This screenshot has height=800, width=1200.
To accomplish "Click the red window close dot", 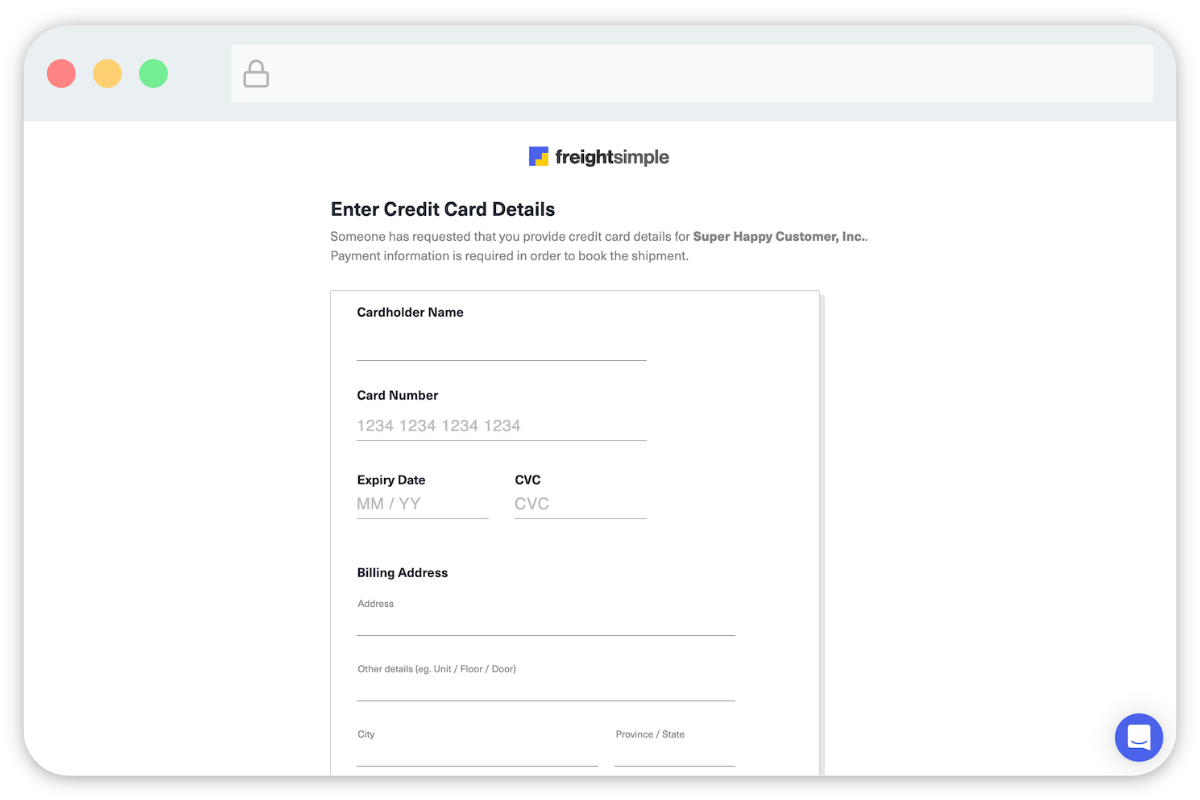I will click(x=62, y=74).
